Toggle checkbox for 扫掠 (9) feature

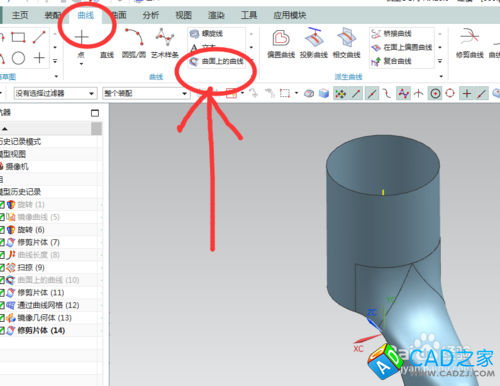pos(2,267)
